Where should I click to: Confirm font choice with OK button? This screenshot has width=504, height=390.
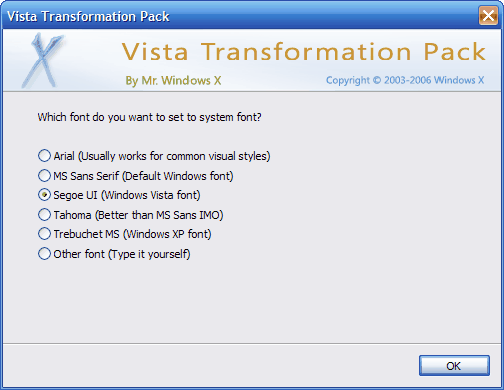454,366
